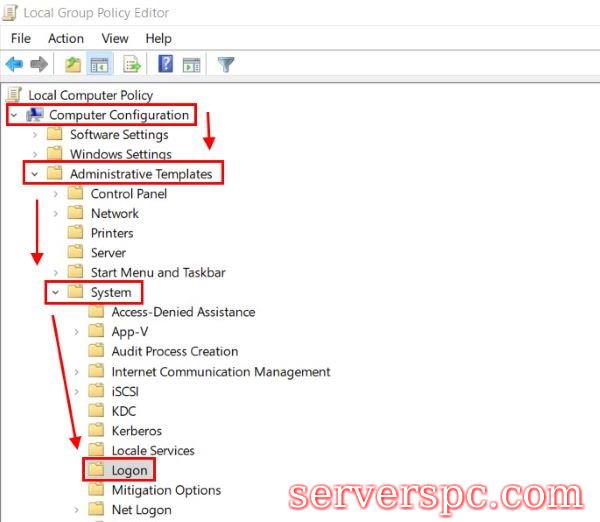Click the Filter funnel toolbar icon
Screen dimensions: 600x522
coord(226,65)
